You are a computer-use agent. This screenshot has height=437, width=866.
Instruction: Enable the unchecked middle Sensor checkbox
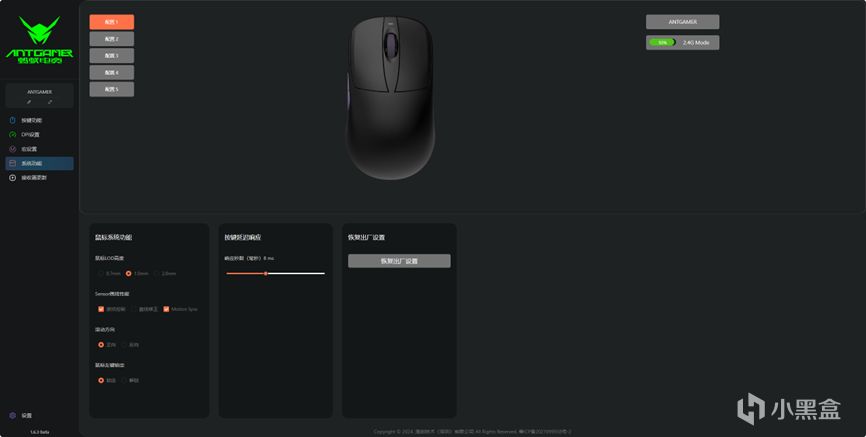pos(134,309)
